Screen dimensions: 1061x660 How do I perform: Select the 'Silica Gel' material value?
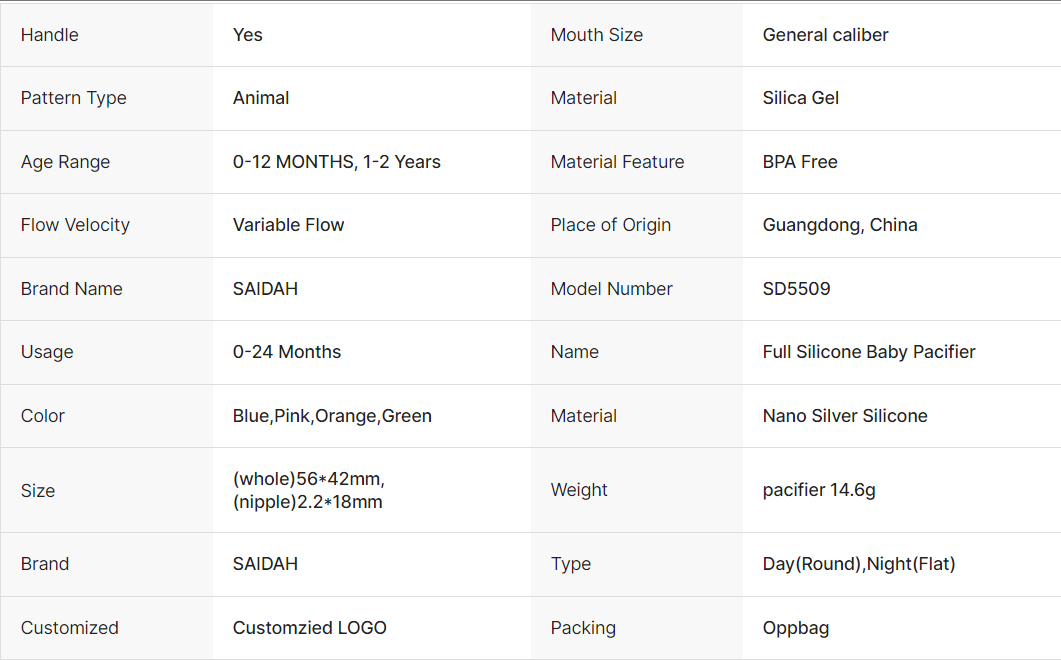800,98
